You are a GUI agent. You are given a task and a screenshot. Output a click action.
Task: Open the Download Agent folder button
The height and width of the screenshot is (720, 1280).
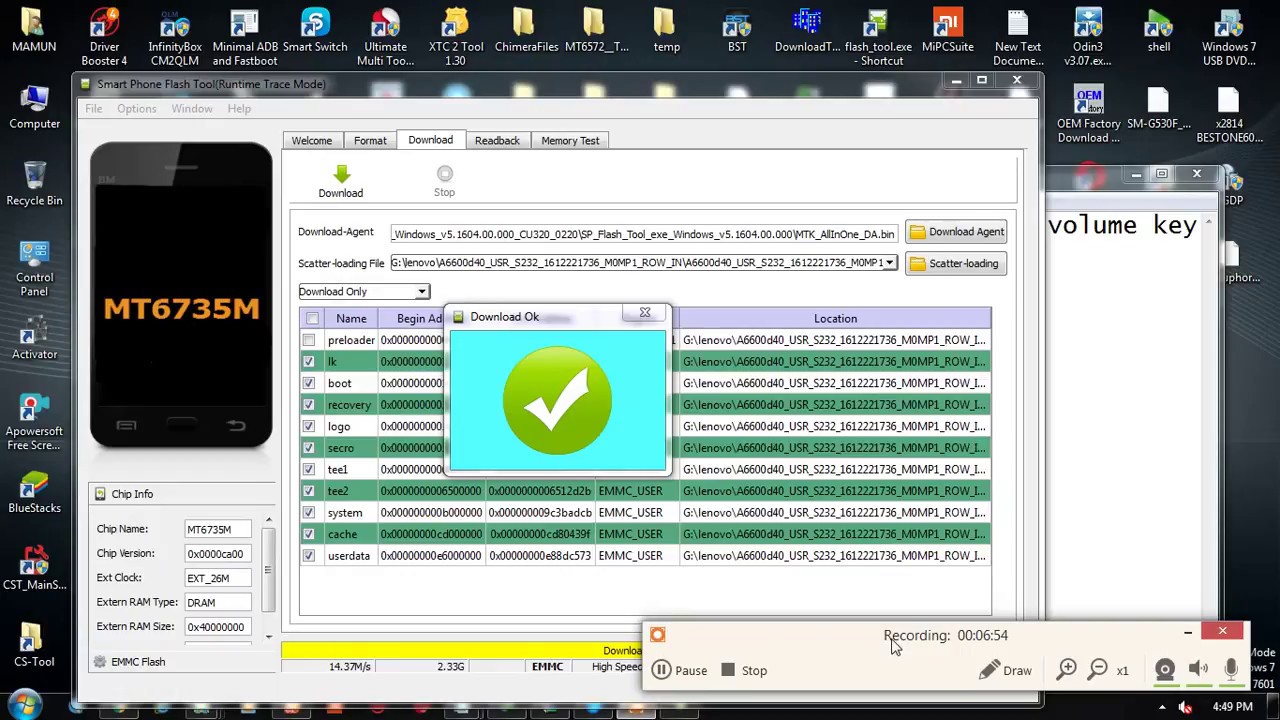click(956, 232)
